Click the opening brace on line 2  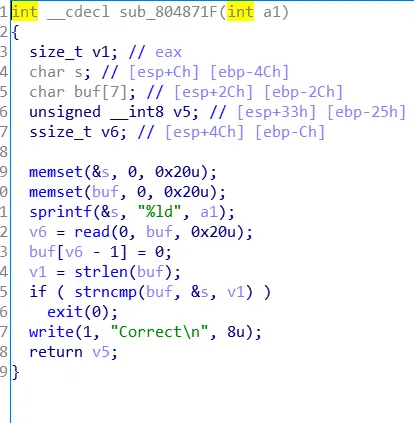(x=16, y=33)
